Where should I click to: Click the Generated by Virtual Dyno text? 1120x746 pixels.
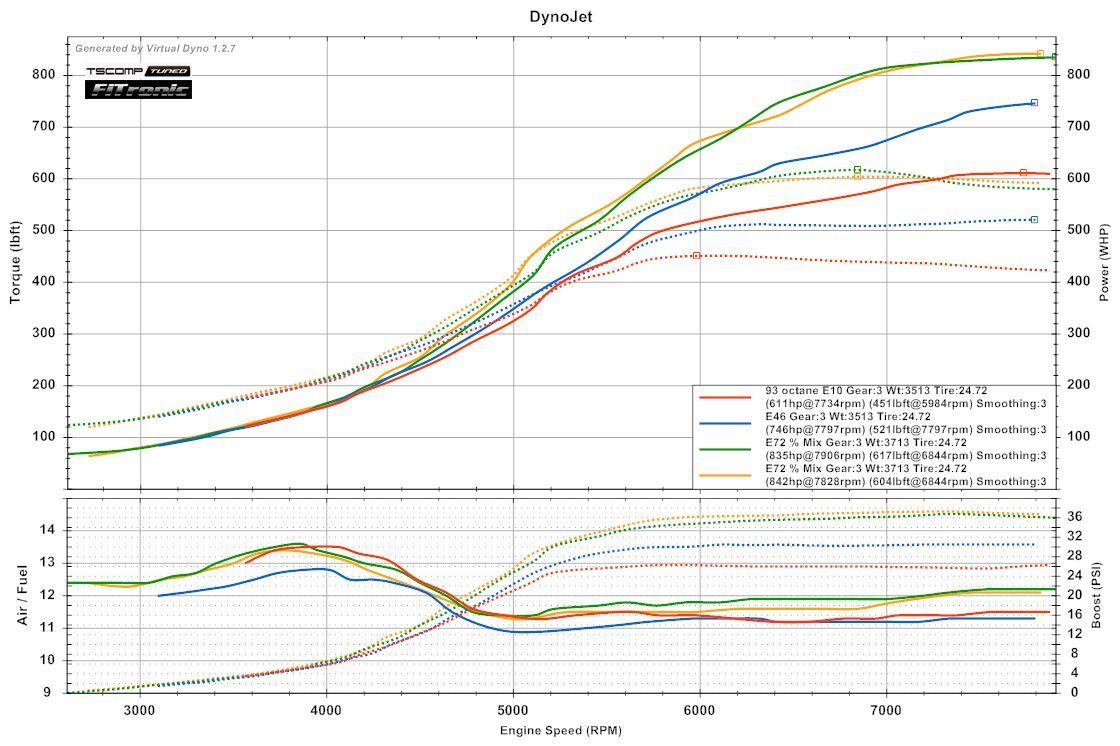[155, 48]
